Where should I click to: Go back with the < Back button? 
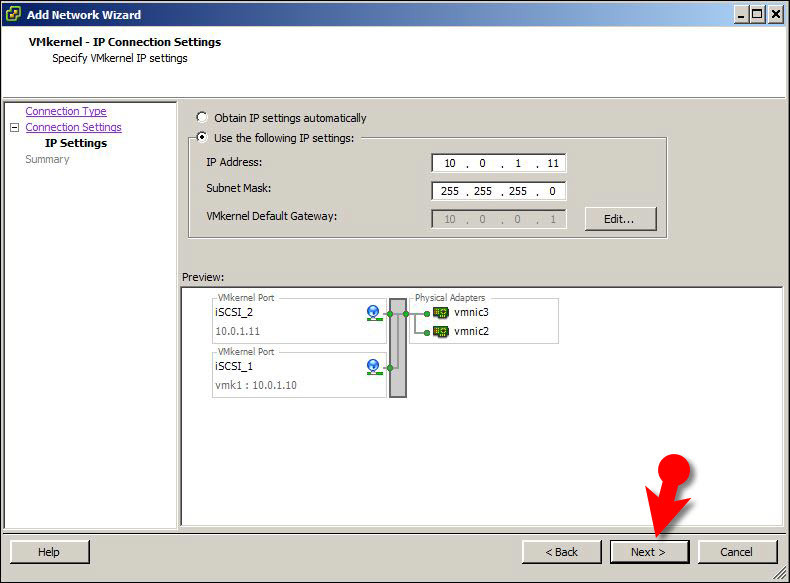coord(562,552)
